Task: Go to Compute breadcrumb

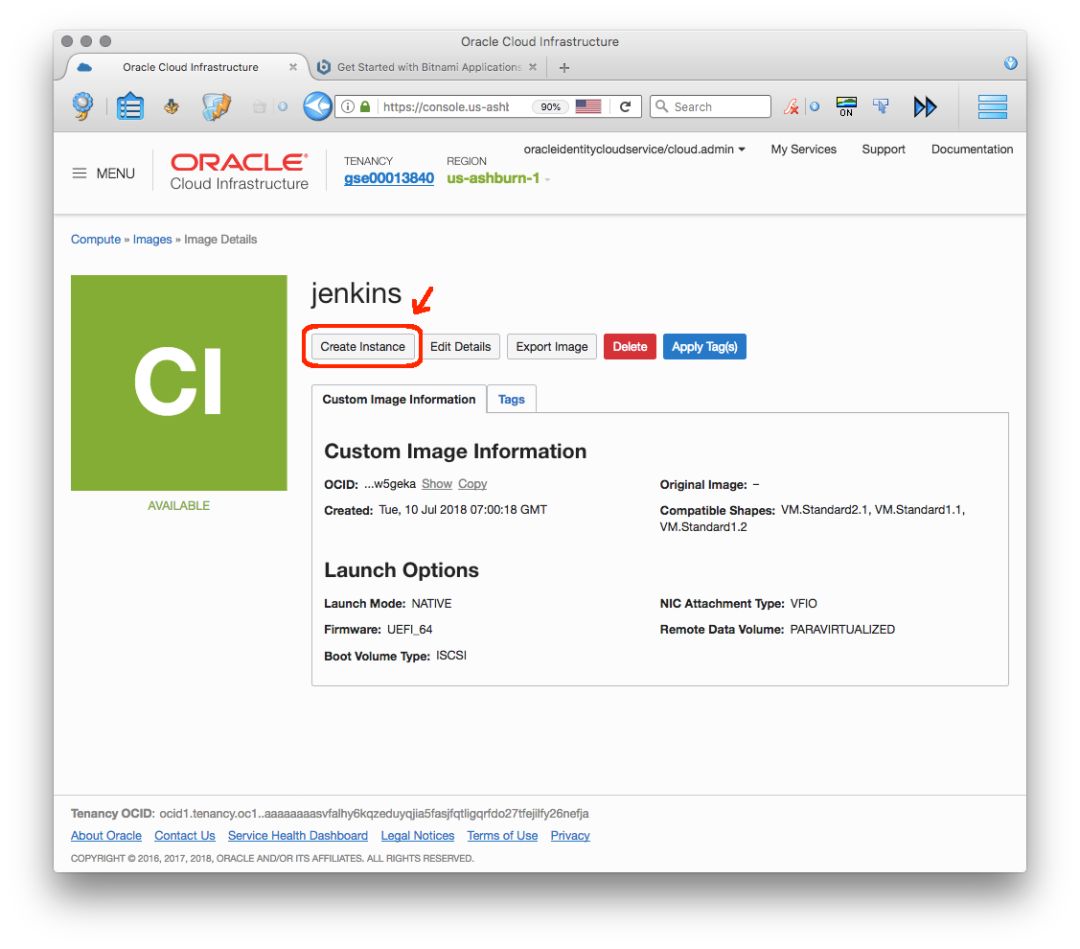Action: click(x=96, y=240)
